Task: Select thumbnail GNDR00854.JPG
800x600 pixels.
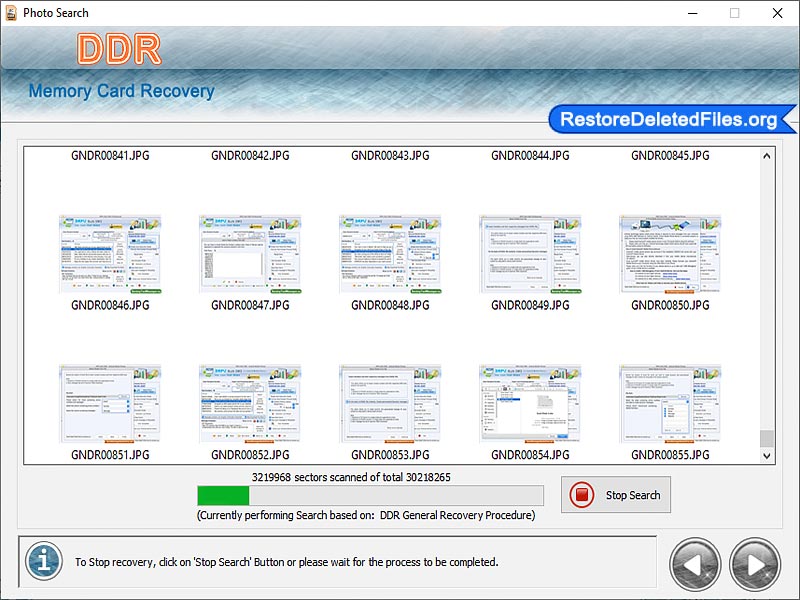Action: pyautogui.click(x=530, y=403)
